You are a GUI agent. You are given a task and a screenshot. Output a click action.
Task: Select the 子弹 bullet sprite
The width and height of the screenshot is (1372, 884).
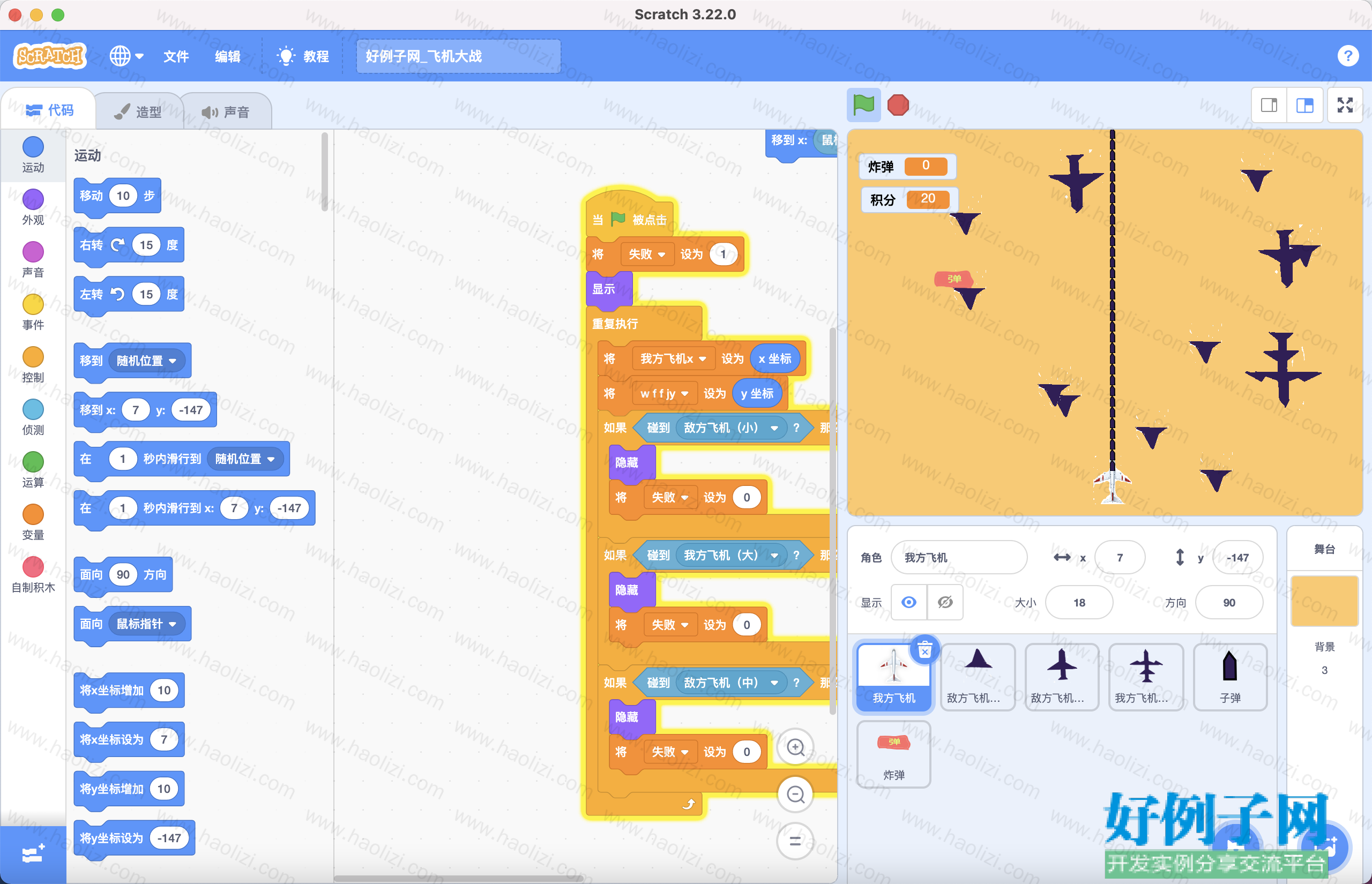pos(1229,677)
